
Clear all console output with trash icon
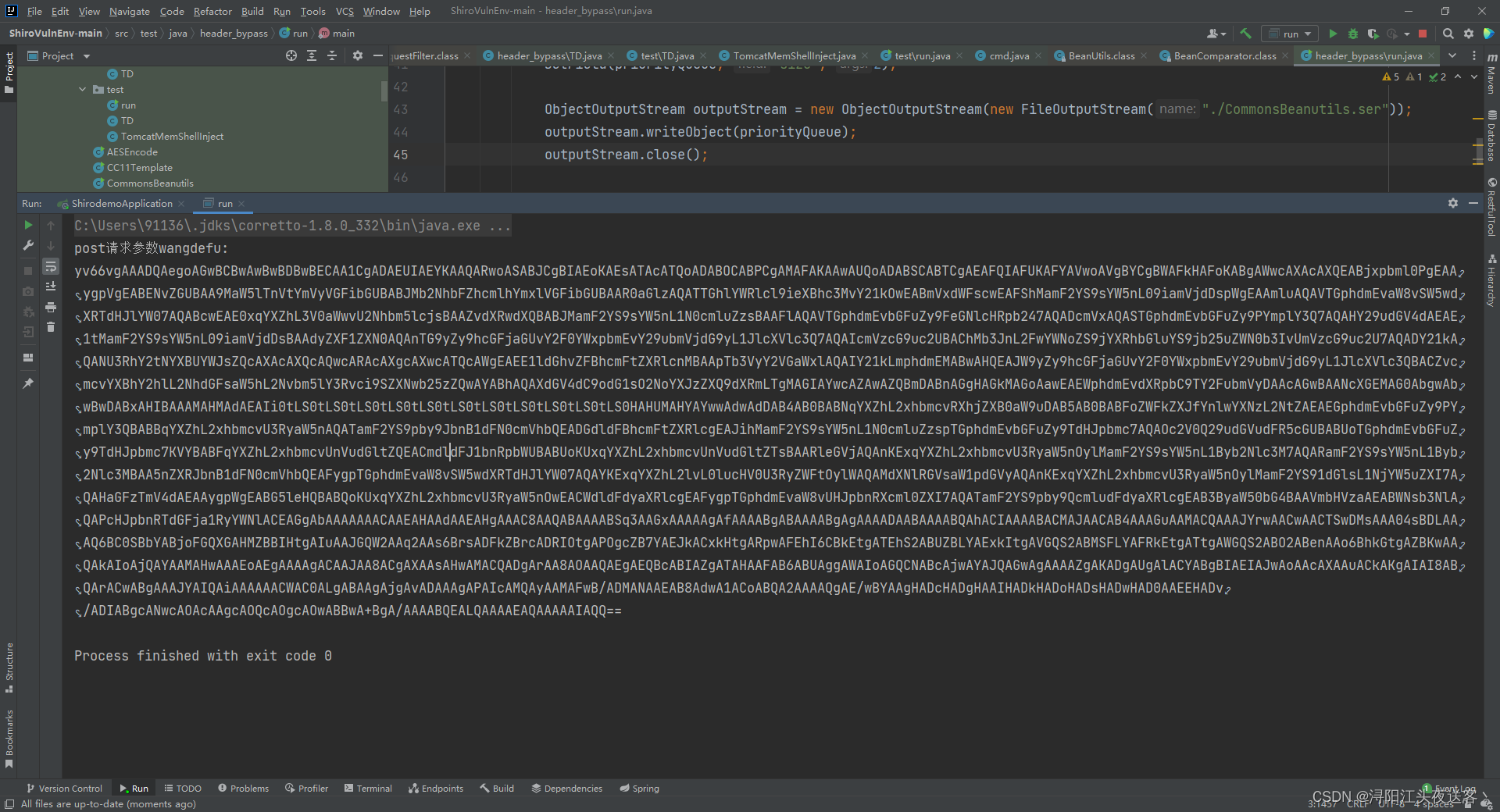pyautogui.click(x=51, y=327)
